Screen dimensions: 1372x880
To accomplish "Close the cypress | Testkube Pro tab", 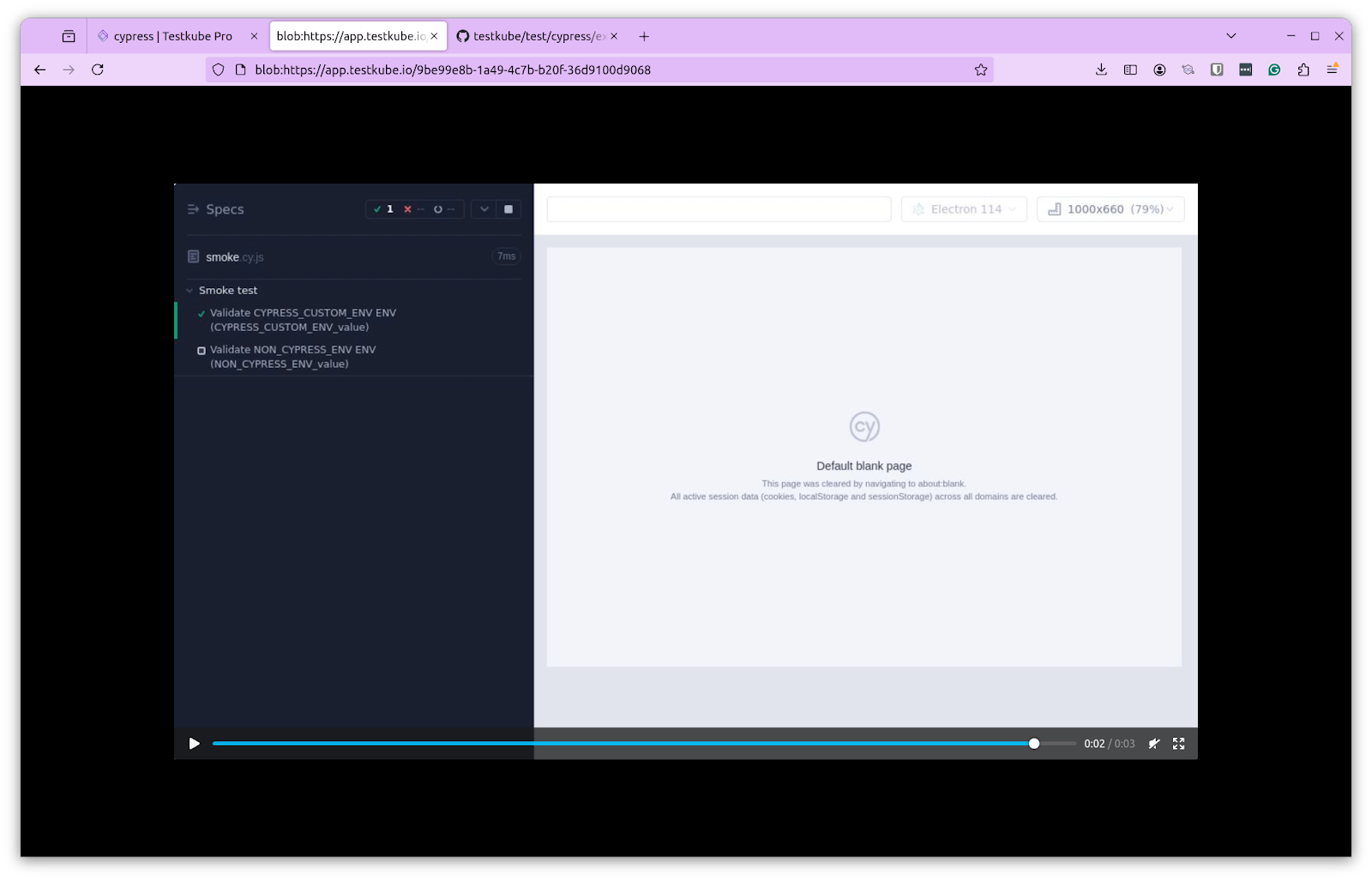I will click(254, 36).
